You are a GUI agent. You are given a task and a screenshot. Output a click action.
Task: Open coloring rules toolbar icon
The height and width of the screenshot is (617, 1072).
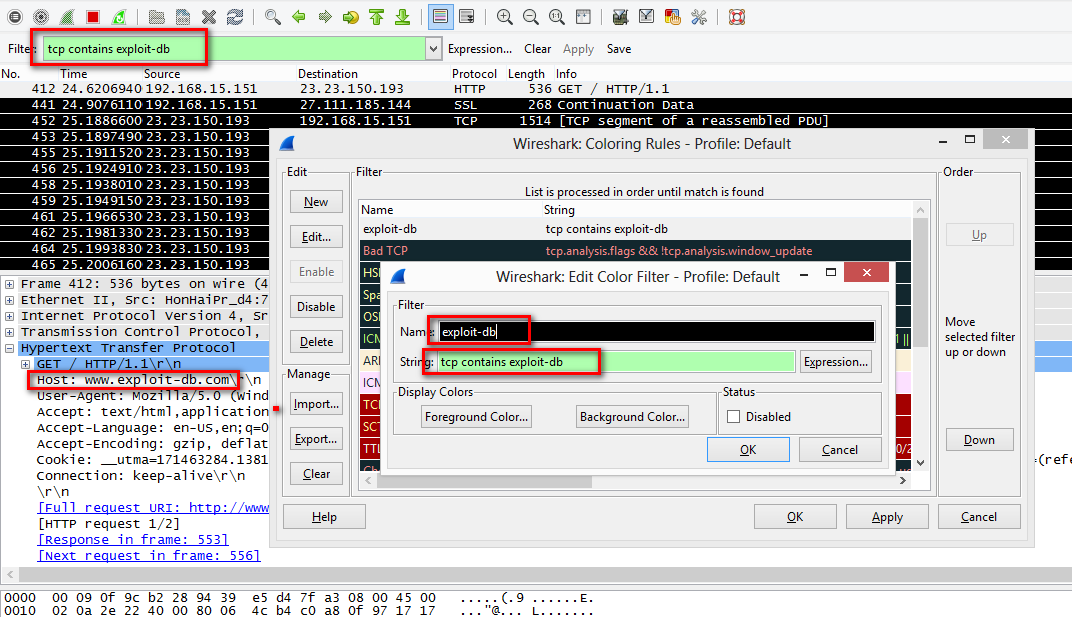672,17
